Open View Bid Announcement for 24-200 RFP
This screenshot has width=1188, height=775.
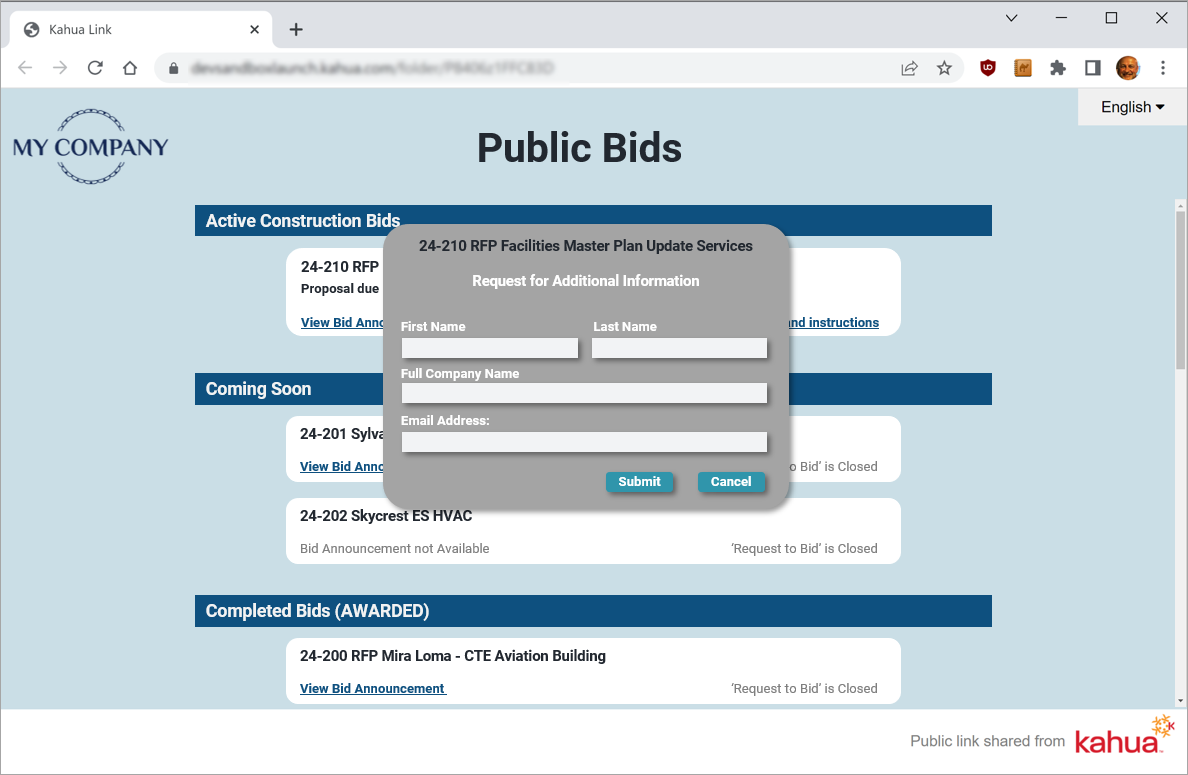pyautogui.click(x=372, y=689)
